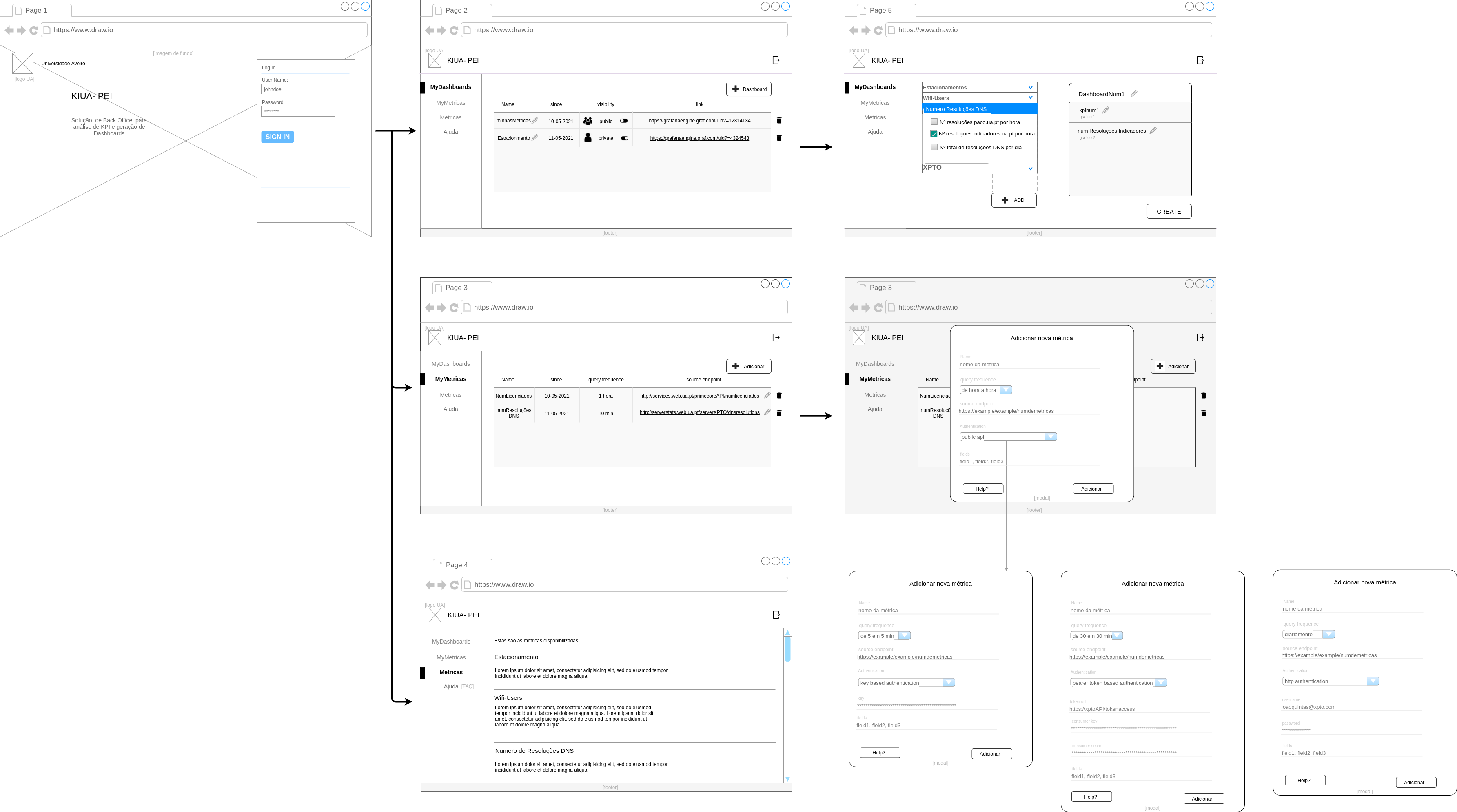
Task: Expand the Estacionamentos dropdown arrow
Action: [1030, 88]
